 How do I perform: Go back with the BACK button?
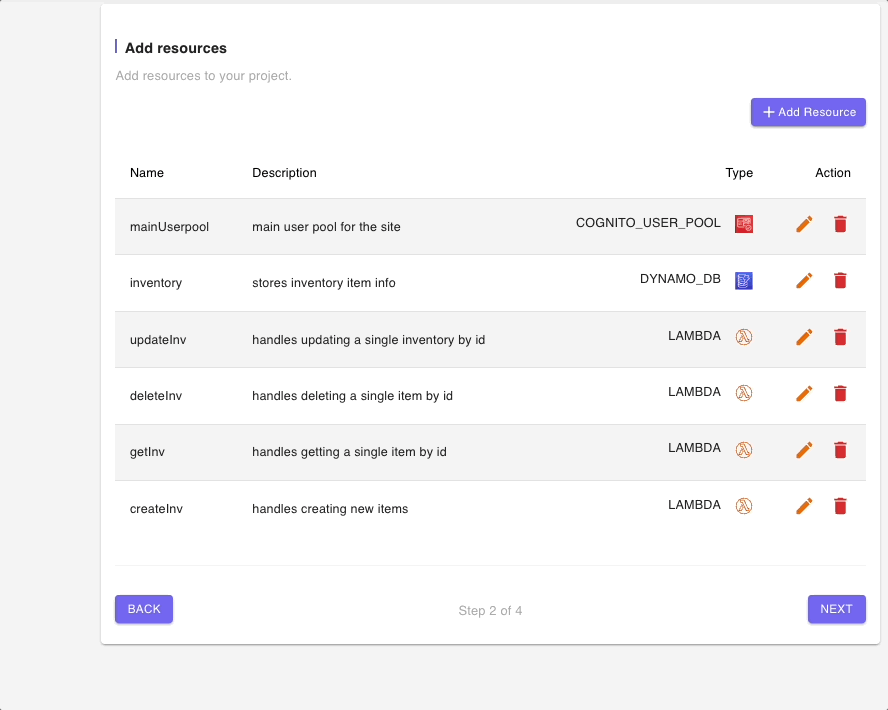[x=144, y=609]
